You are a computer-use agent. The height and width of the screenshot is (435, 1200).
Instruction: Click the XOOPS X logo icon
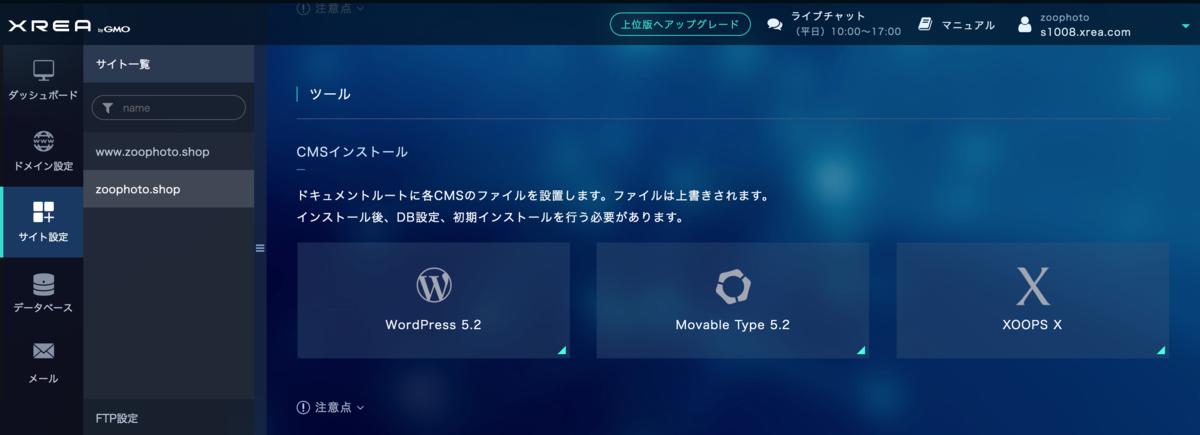point(1032,286)
